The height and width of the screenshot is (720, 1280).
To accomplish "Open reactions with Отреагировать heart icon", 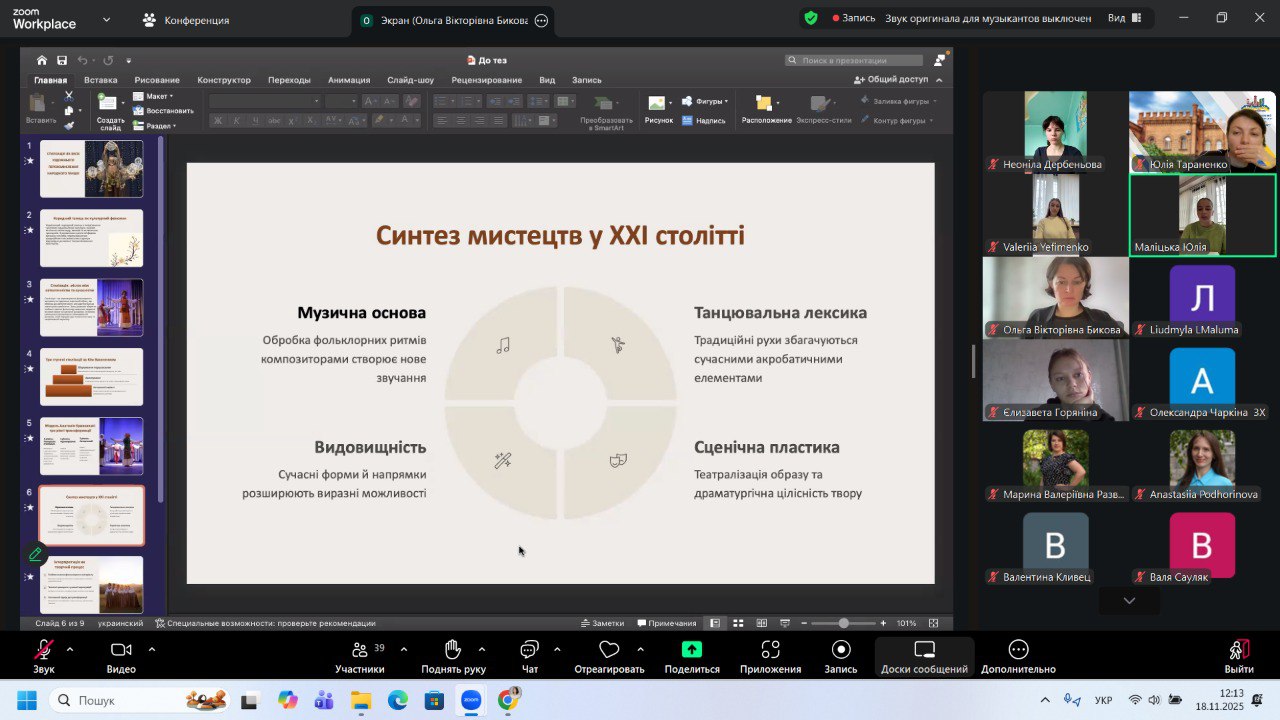I will pyautogui.click(x=609, y=651).
